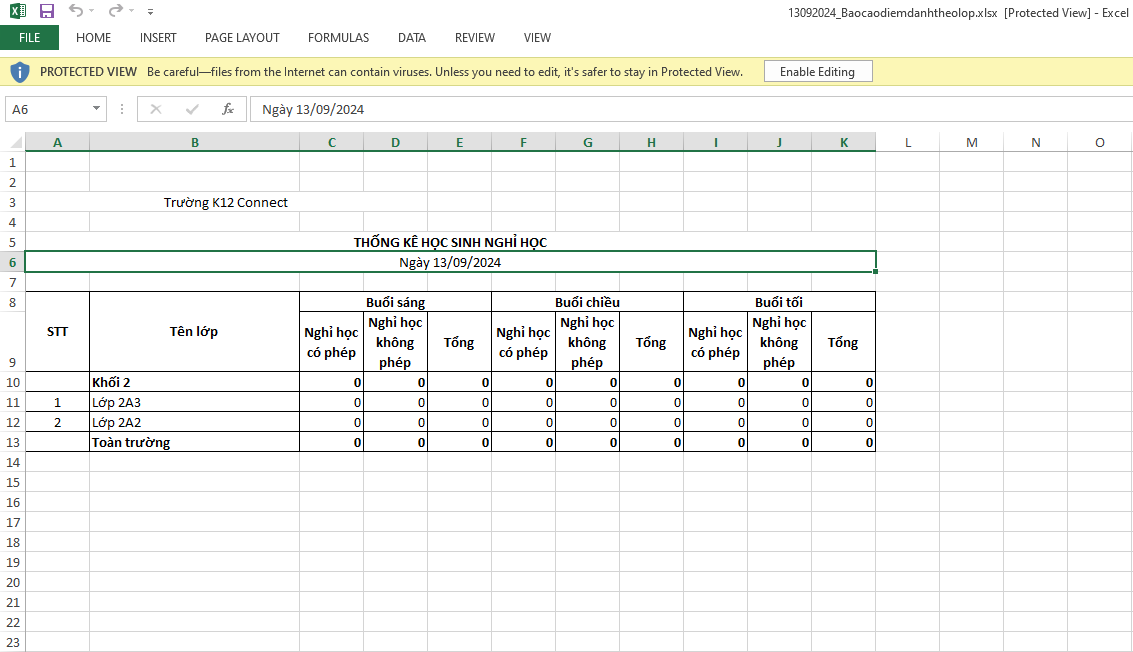
Task: Expand the Customize Quick Access Toolbar menu
Action: coord(150,12)
